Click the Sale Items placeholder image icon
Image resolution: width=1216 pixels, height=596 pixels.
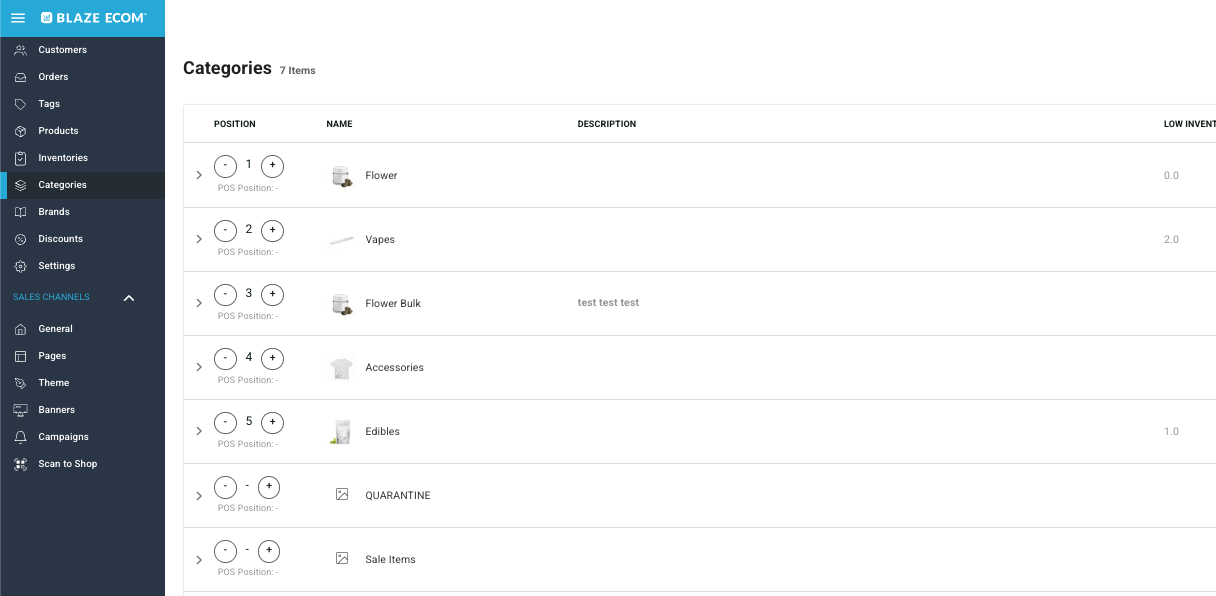coord(342,559)
